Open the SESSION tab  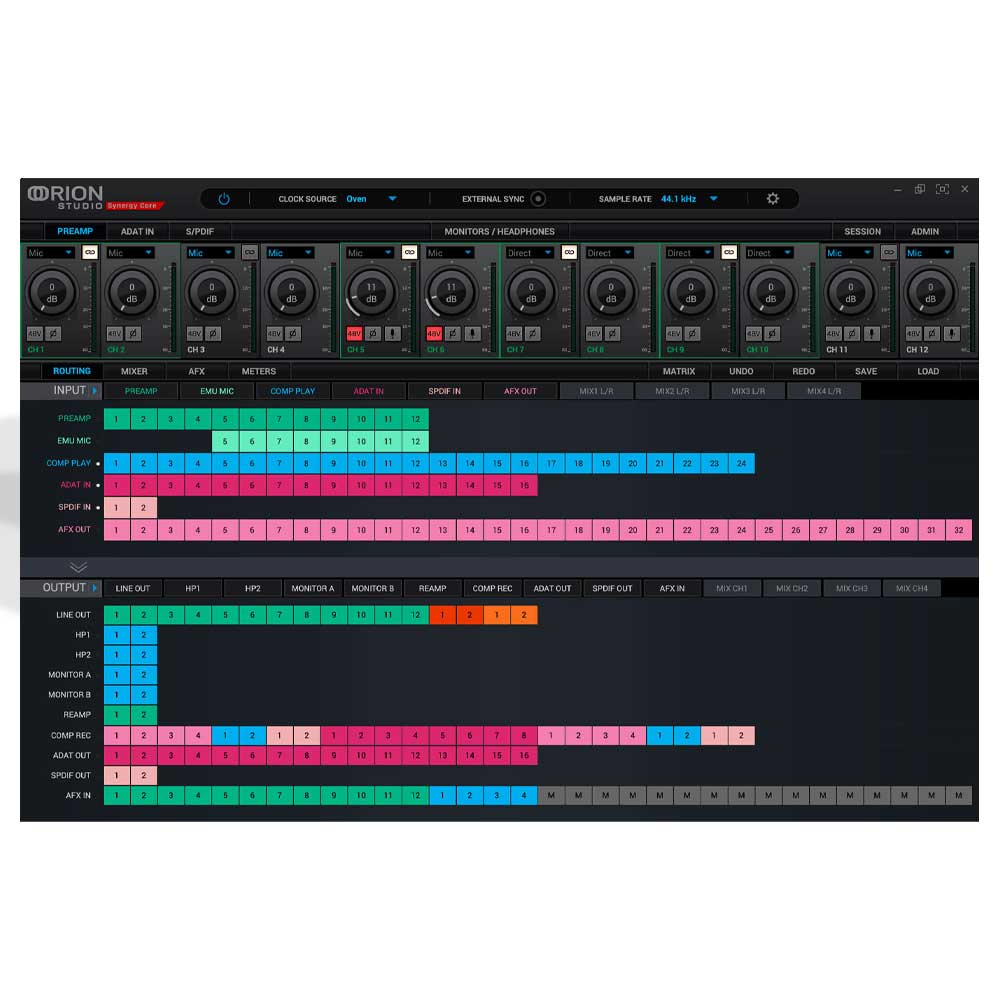[862, 232]
